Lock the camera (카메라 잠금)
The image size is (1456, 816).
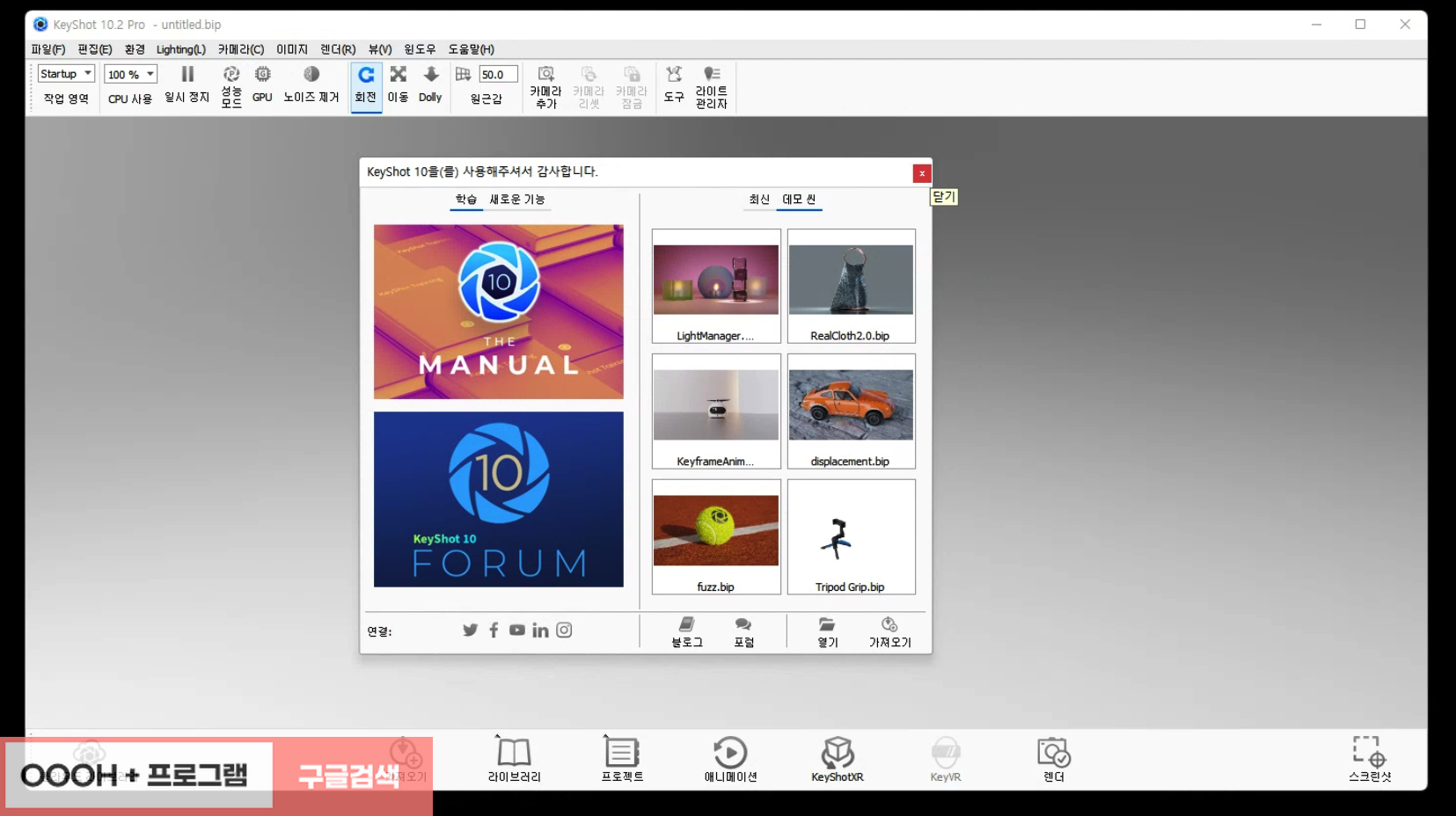click(x=632, y=86)
